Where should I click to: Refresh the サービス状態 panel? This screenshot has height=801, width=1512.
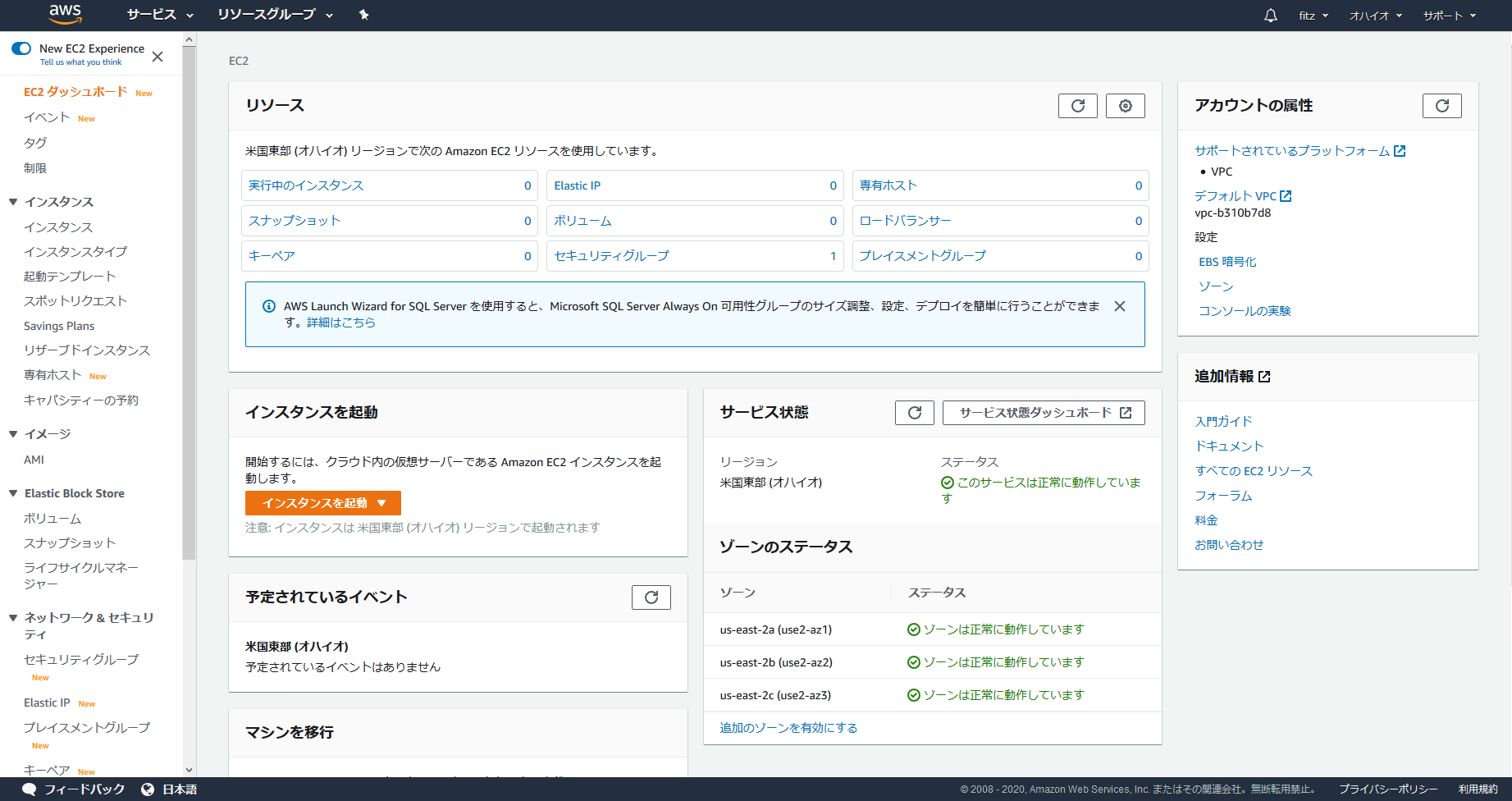click(914, 412)
